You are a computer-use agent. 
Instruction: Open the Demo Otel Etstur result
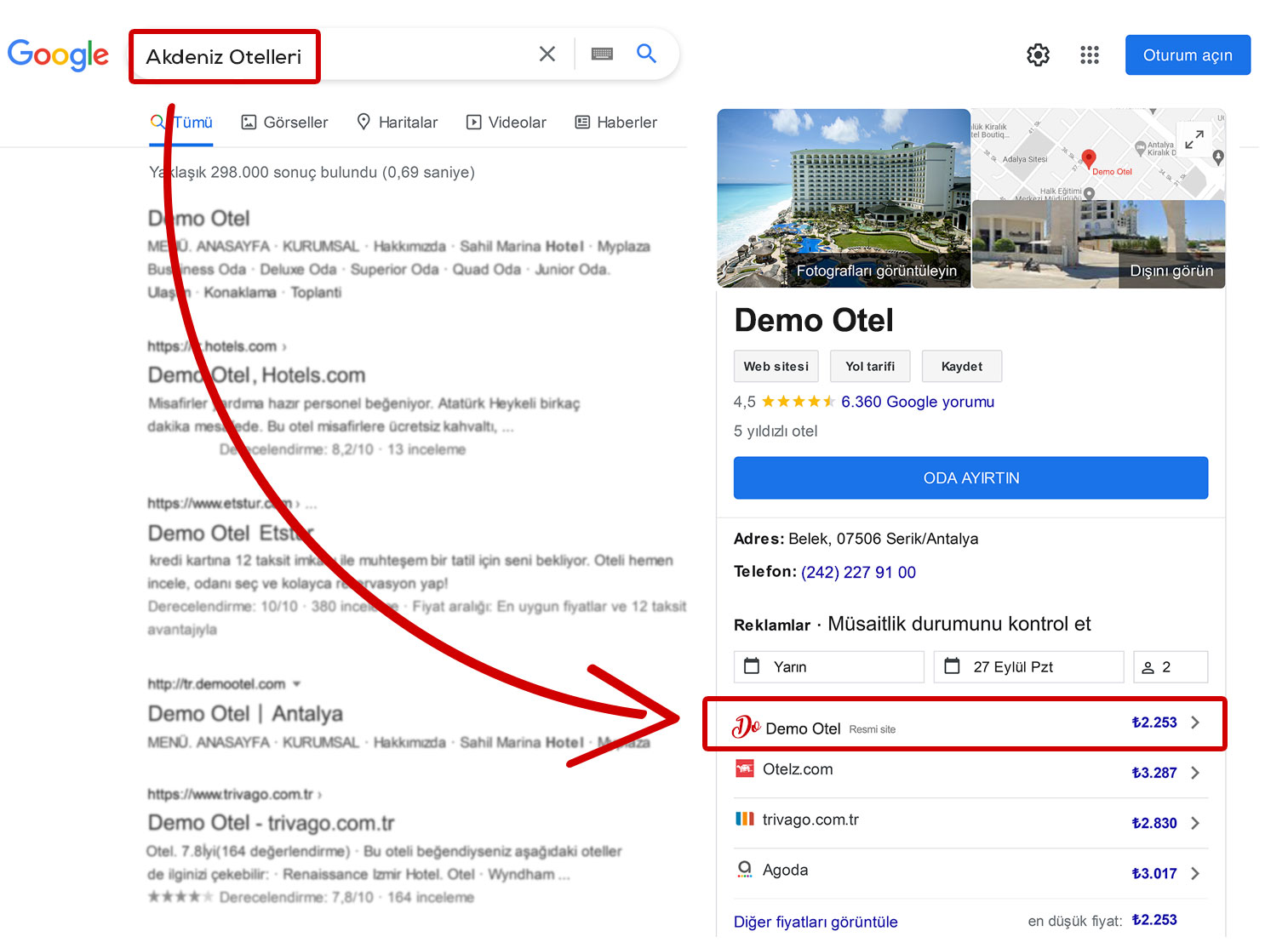(232, 534)
